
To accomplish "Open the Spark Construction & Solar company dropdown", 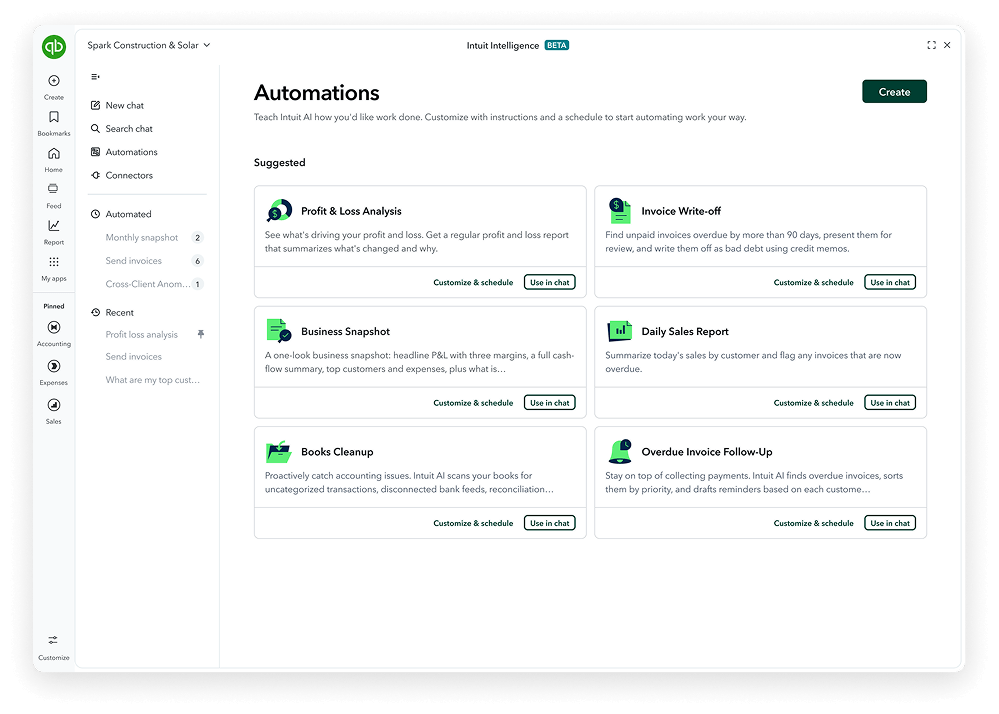I will point(148,45).
